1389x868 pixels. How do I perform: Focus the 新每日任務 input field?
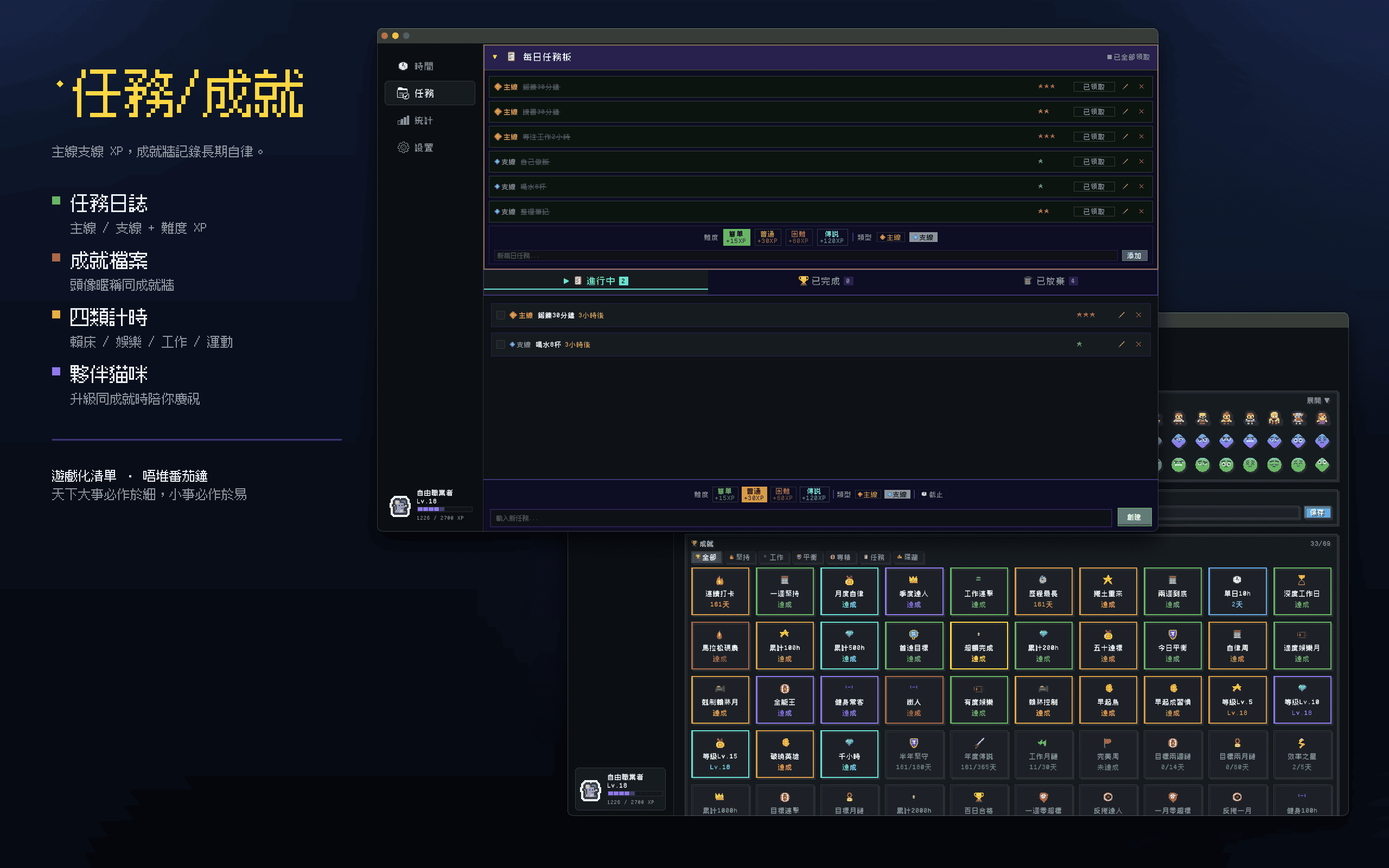pyautogui.click(x=805, y=256)
